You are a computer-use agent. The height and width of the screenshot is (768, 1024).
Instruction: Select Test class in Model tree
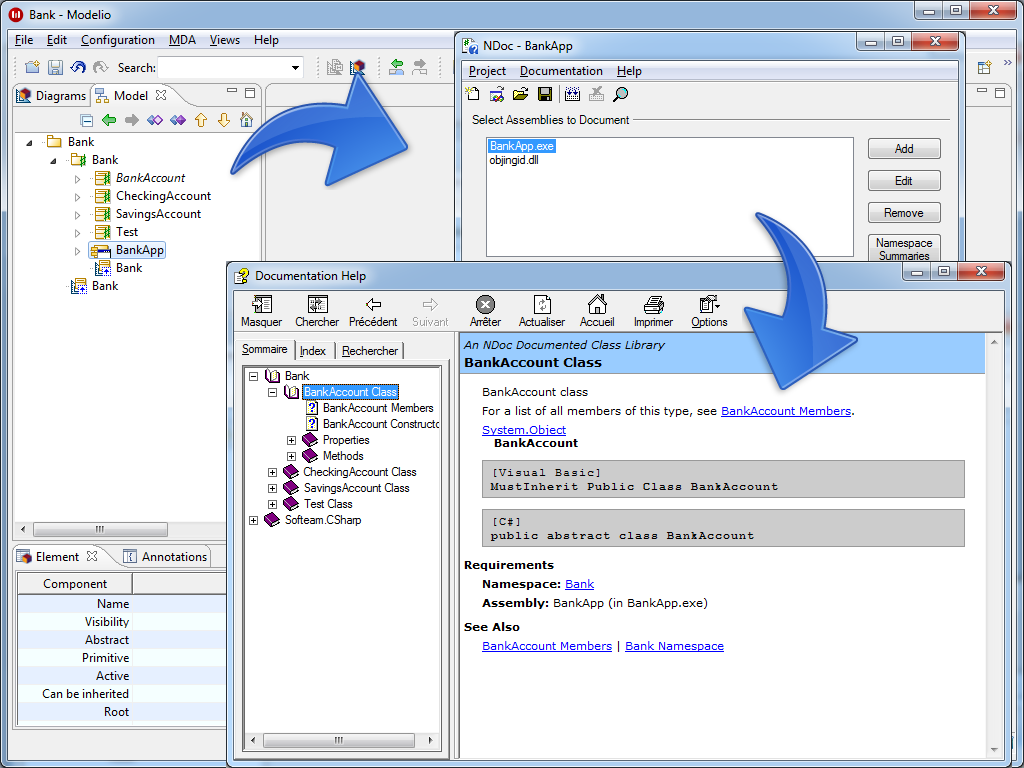click(x=127, y=232)
